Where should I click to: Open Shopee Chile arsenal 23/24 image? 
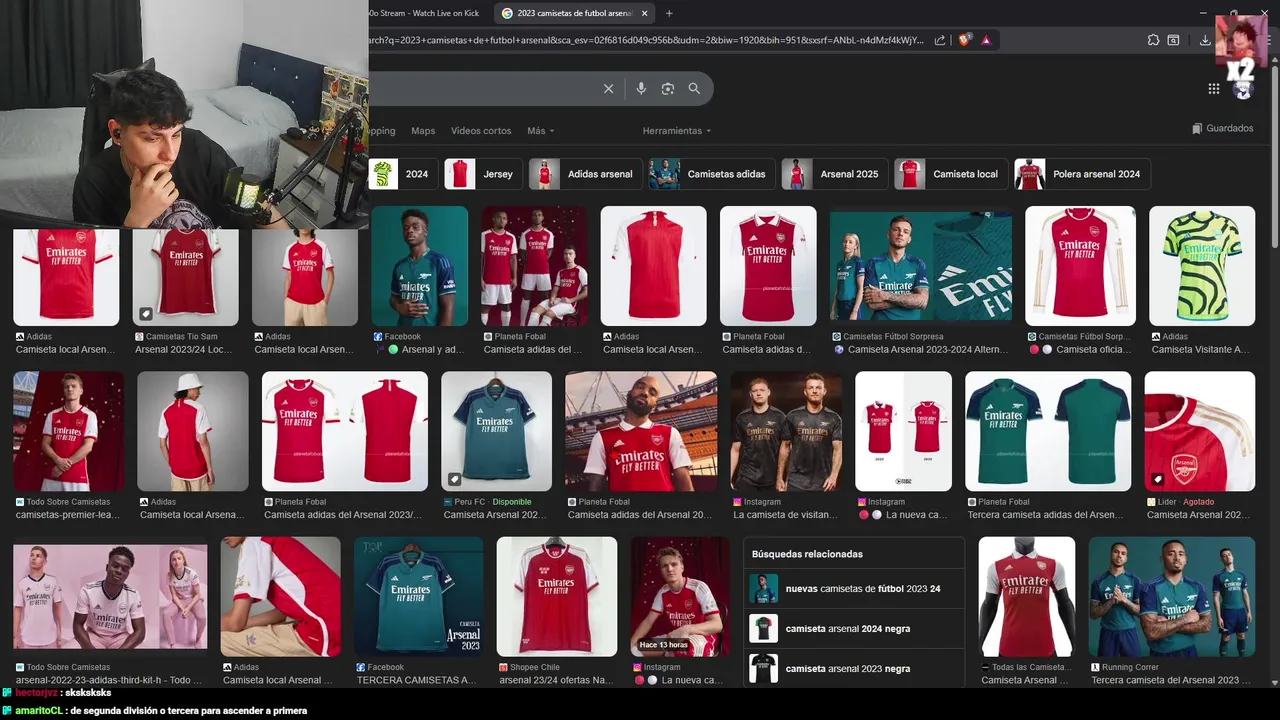[x=557, y=596]
